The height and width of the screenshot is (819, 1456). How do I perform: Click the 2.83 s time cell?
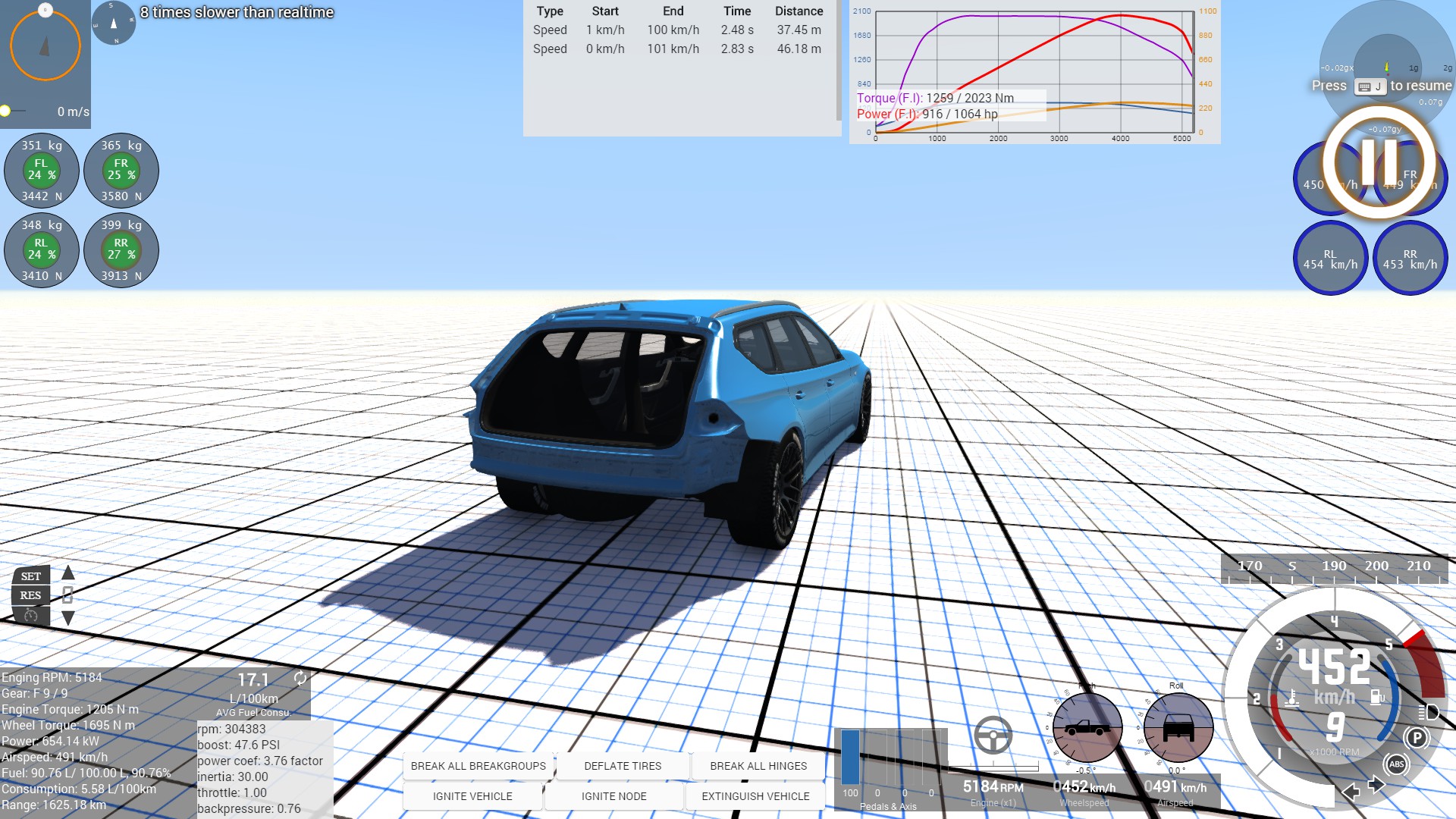pos(737,49)
